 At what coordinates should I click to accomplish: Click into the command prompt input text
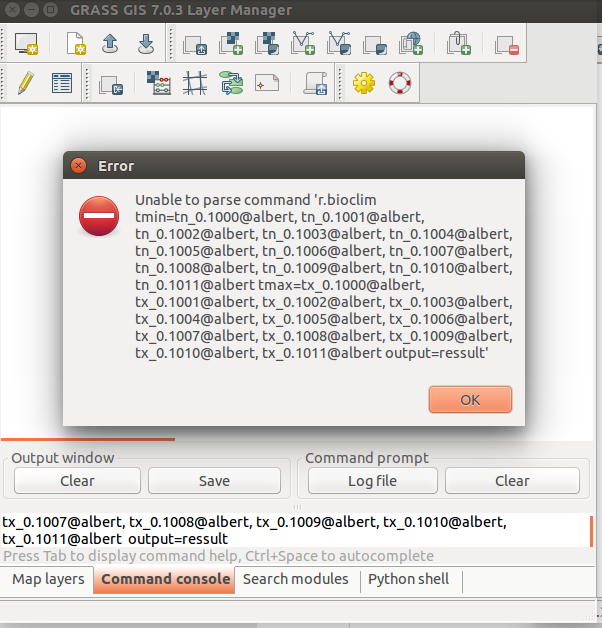coord(296,530)
